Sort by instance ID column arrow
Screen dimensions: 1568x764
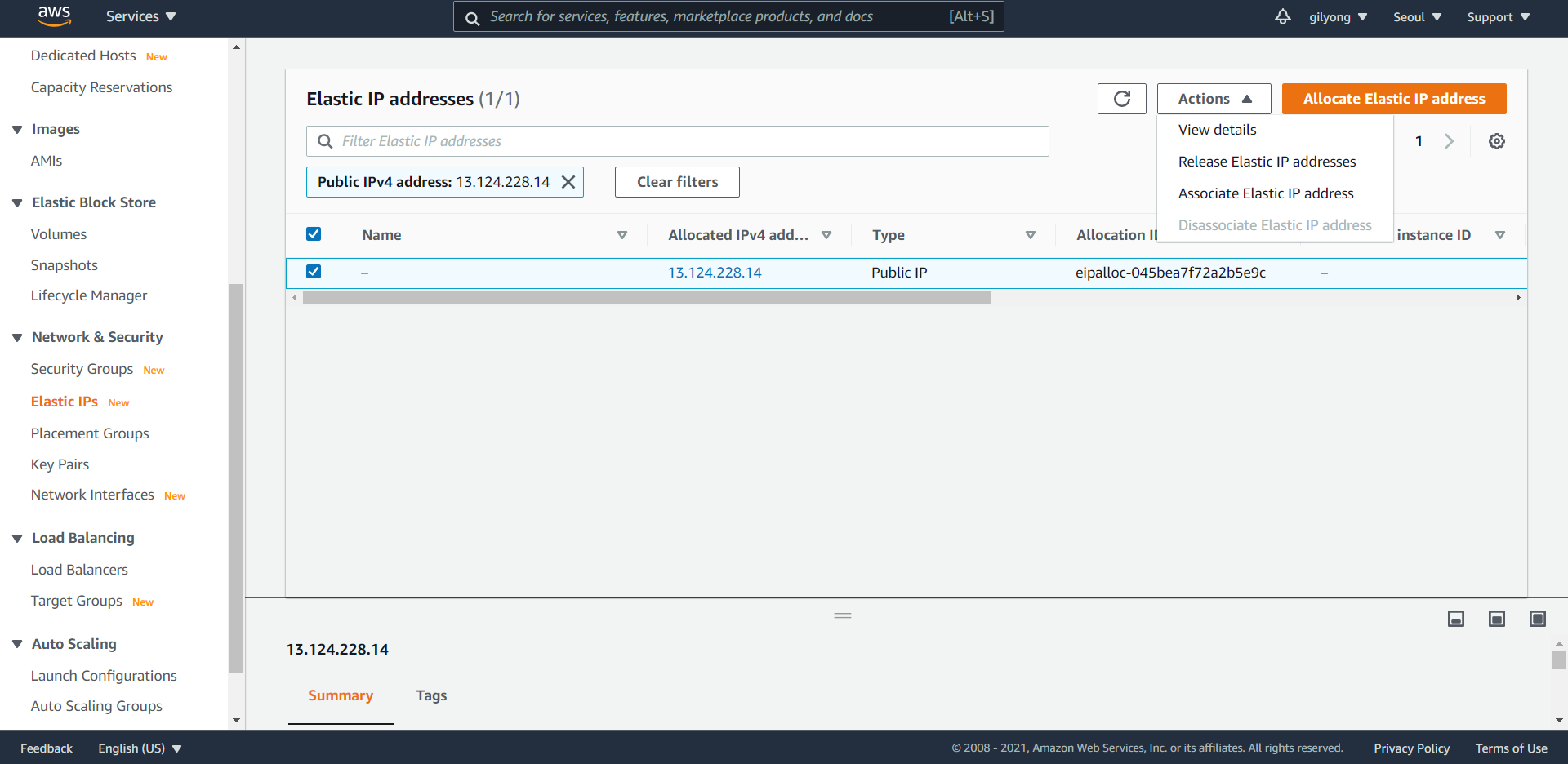point(1500,235)
